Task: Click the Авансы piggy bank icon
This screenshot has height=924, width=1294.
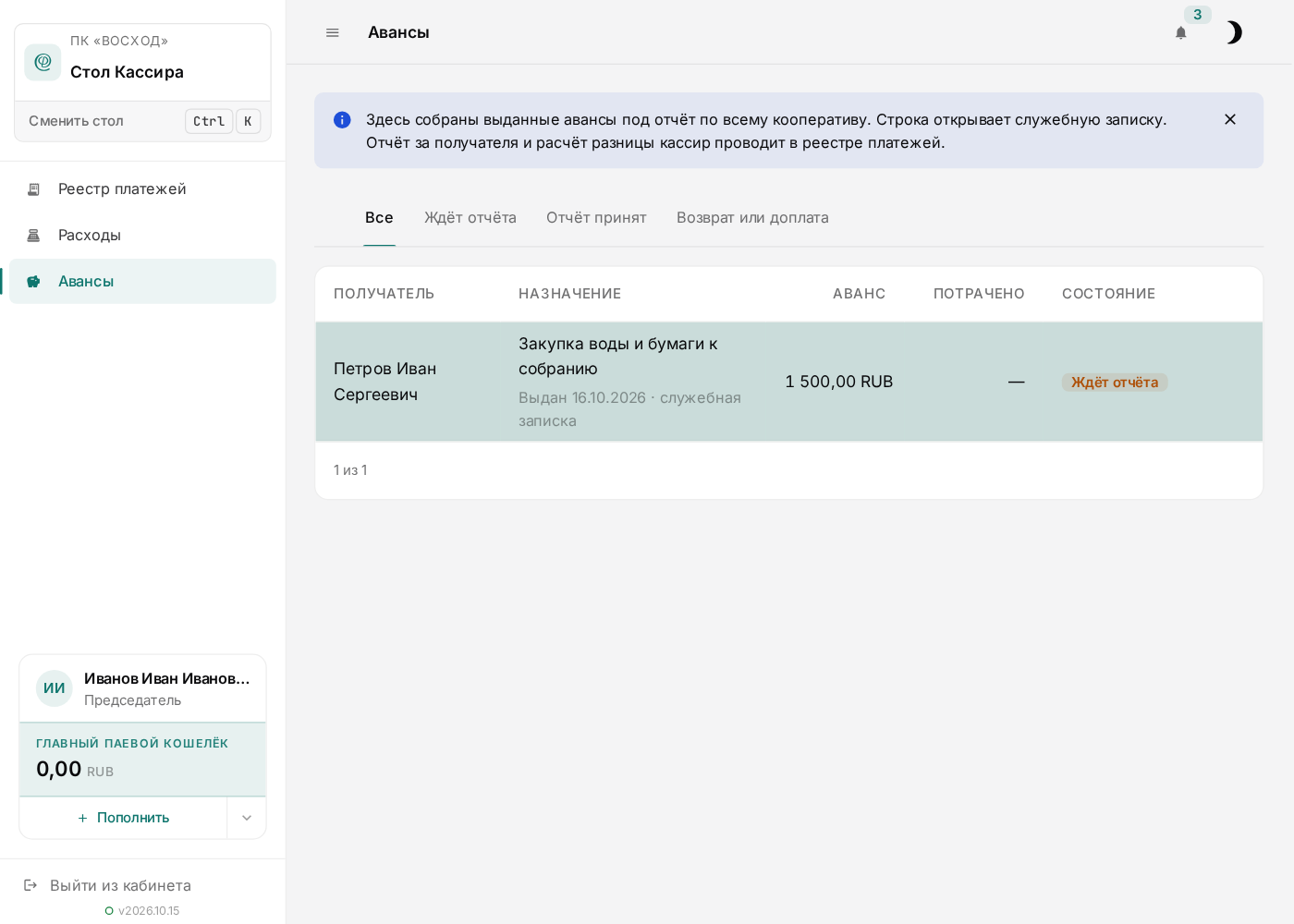Action: click(x=33, y=282)
